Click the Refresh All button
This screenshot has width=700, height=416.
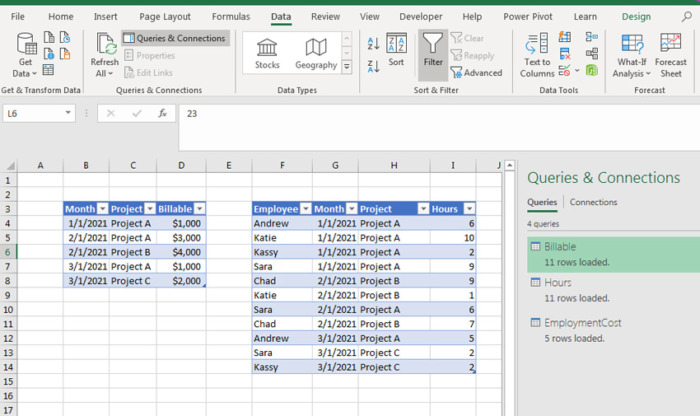click(104, 55)
